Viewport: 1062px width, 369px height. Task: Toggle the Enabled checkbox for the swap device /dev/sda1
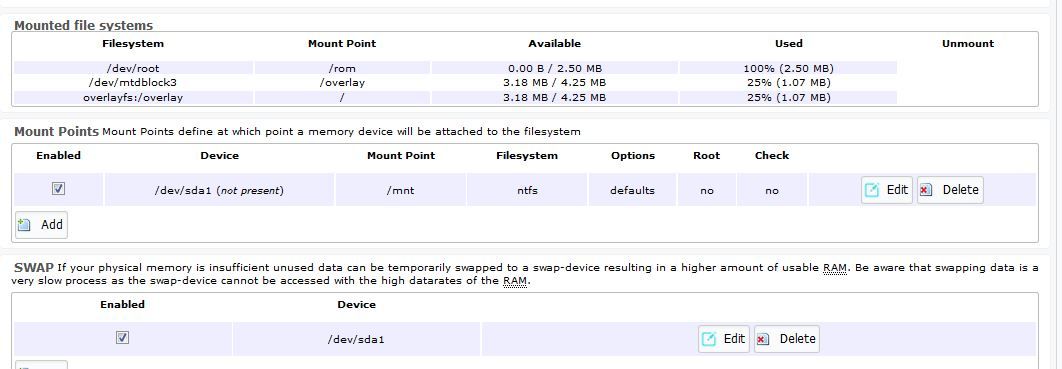click(x=122, y=337)
